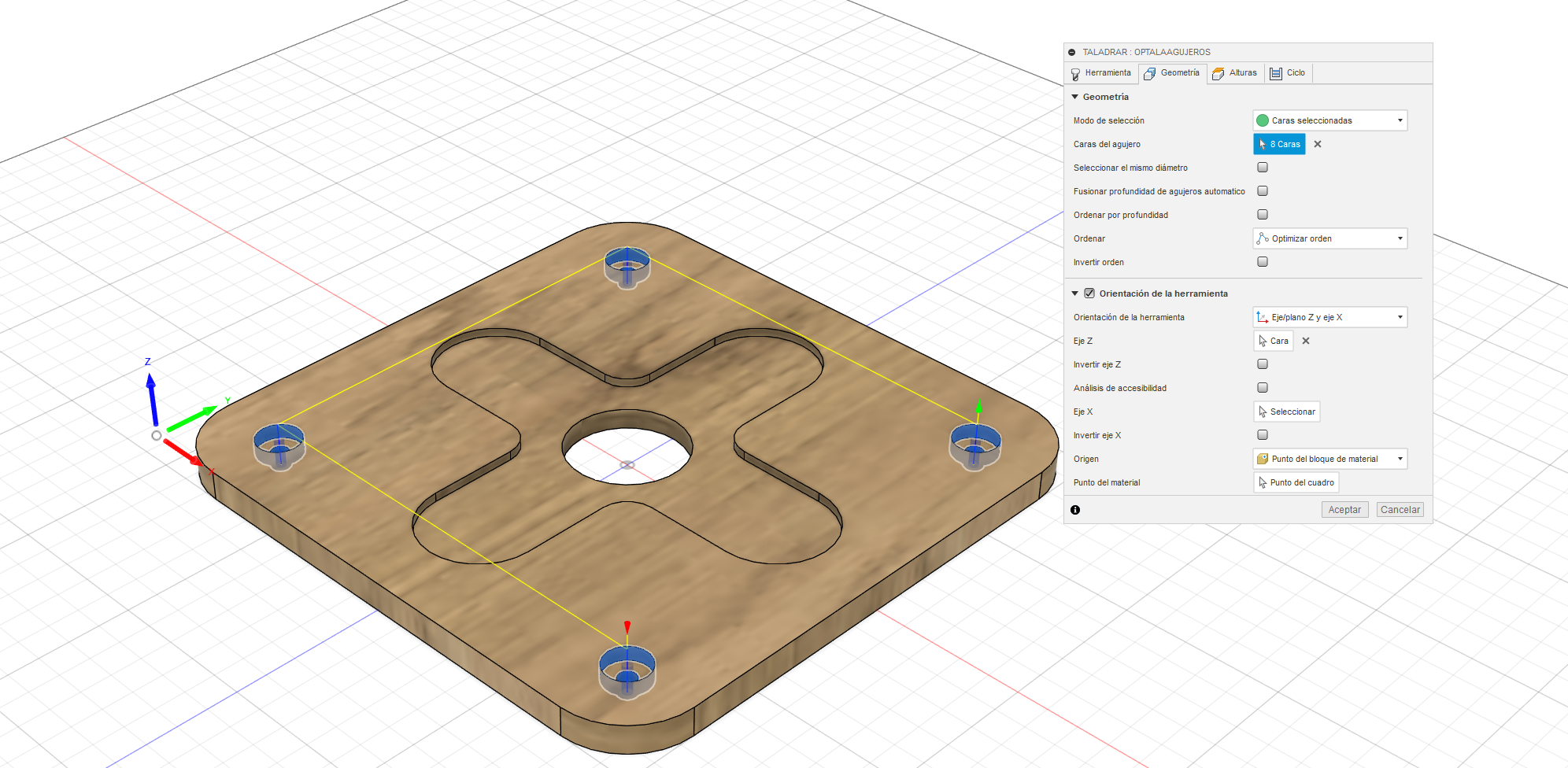This screenshot has height=768, width=1568.
Task: Select the bottom corner drill hole
Action: tap(627, 671)
